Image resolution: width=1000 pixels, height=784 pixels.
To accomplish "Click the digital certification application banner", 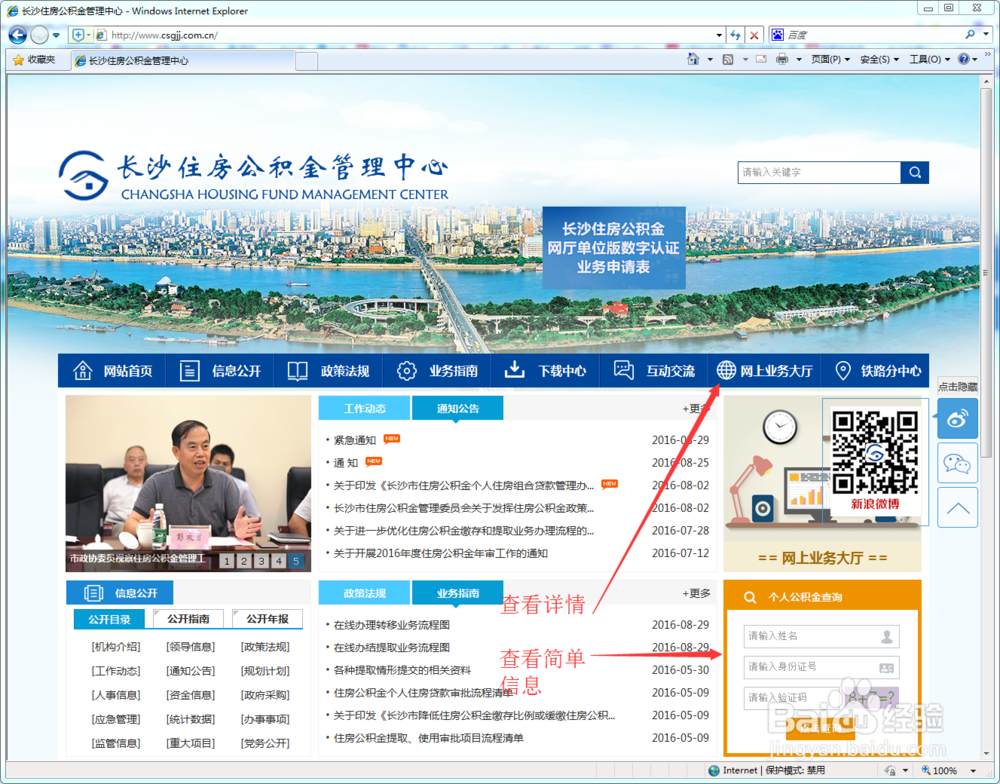I will click(x=614, y=248).
